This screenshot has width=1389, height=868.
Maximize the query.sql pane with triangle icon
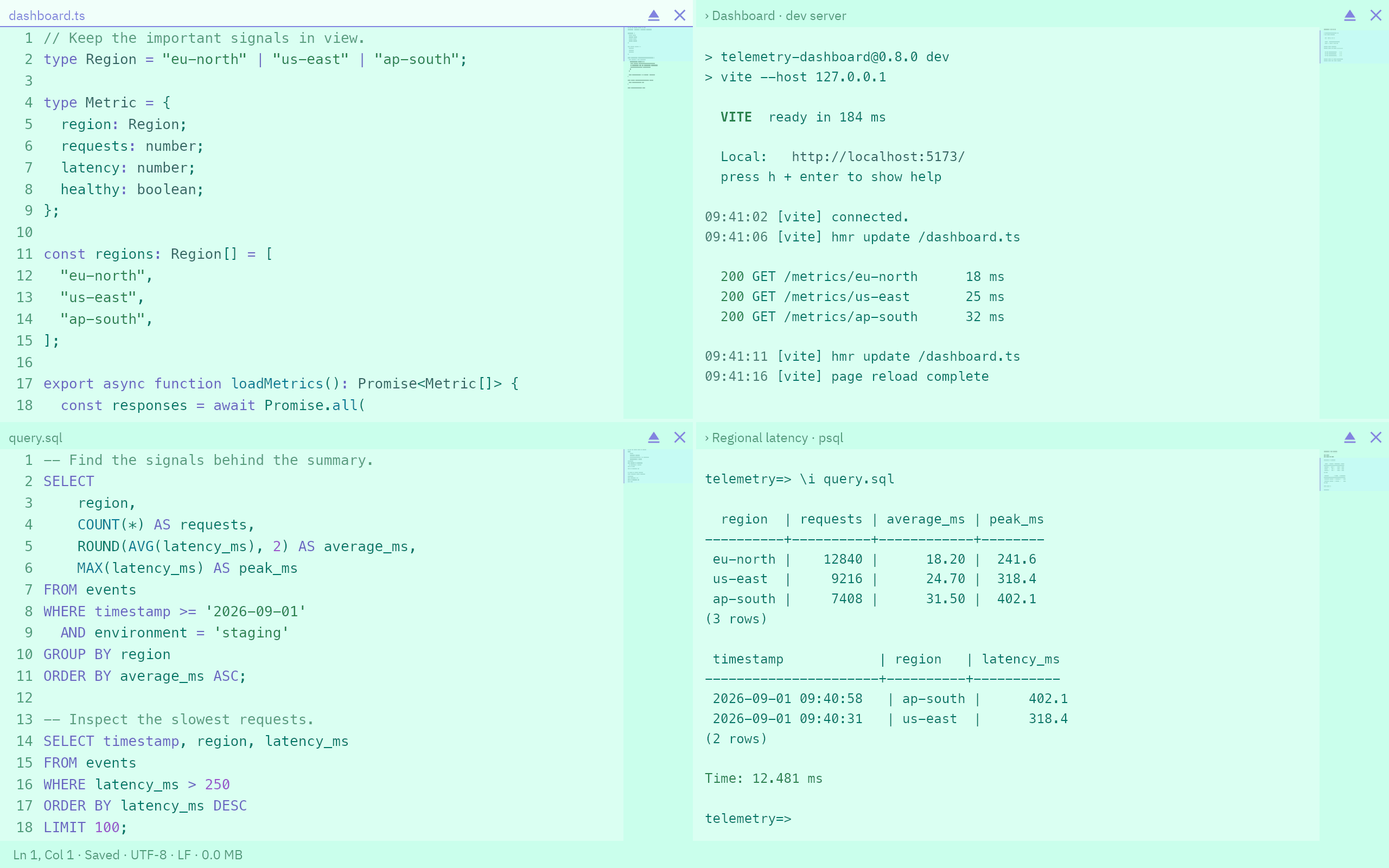pyautogui.click(x=653, y=437)
